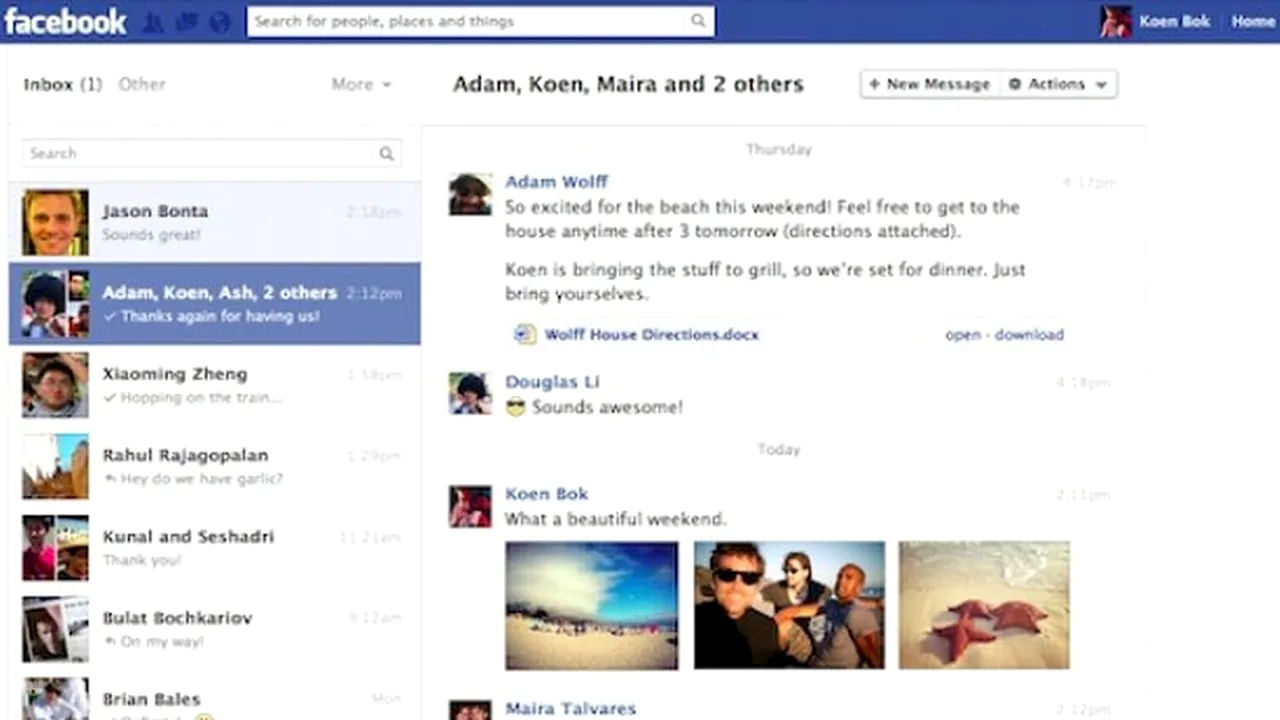Click the download link for attachment
Screen dimensions: 1280x720
(x=1029, y=335)
